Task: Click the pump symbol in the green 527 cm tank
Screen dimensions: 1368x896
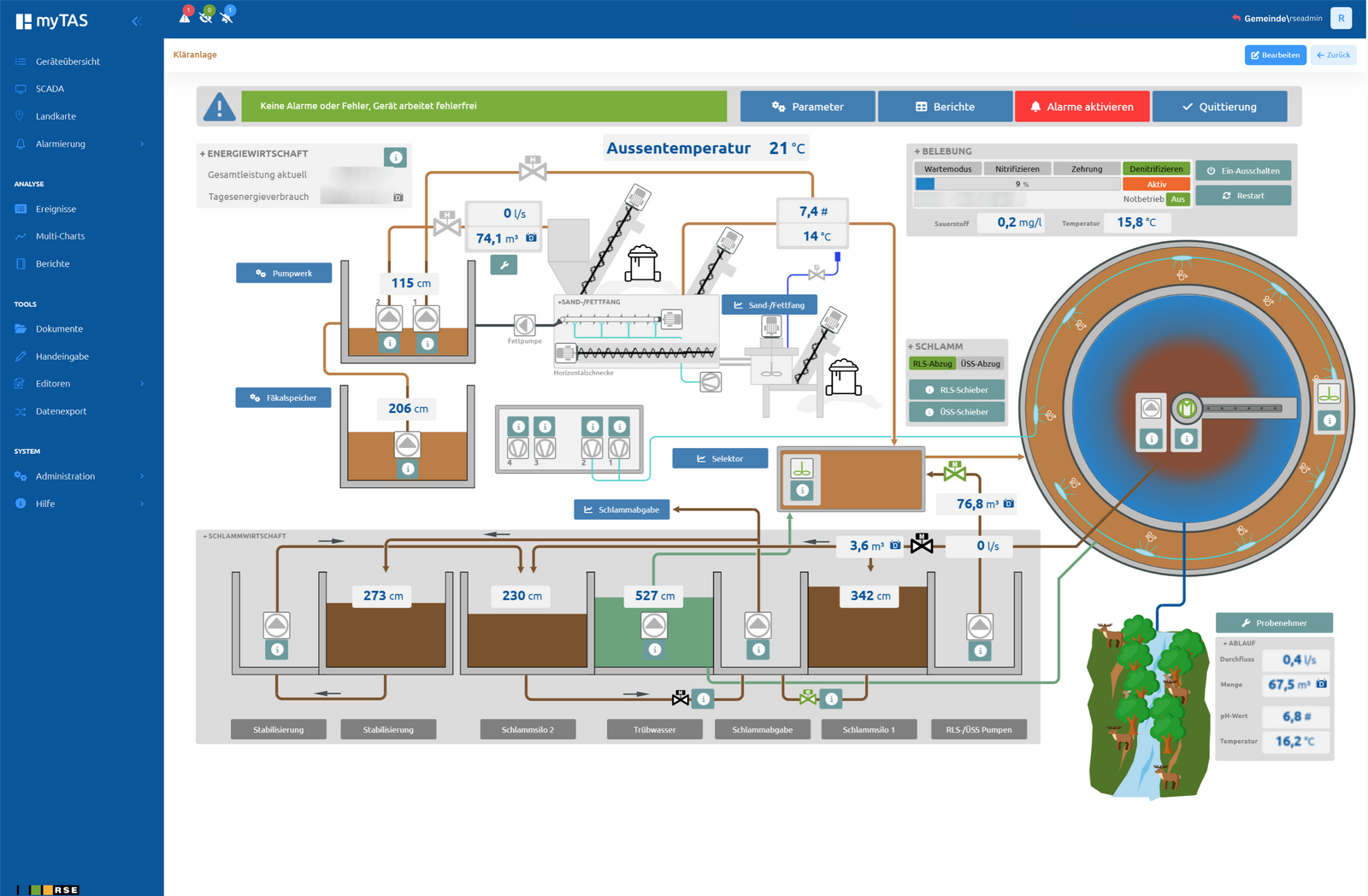Action: 654,625
